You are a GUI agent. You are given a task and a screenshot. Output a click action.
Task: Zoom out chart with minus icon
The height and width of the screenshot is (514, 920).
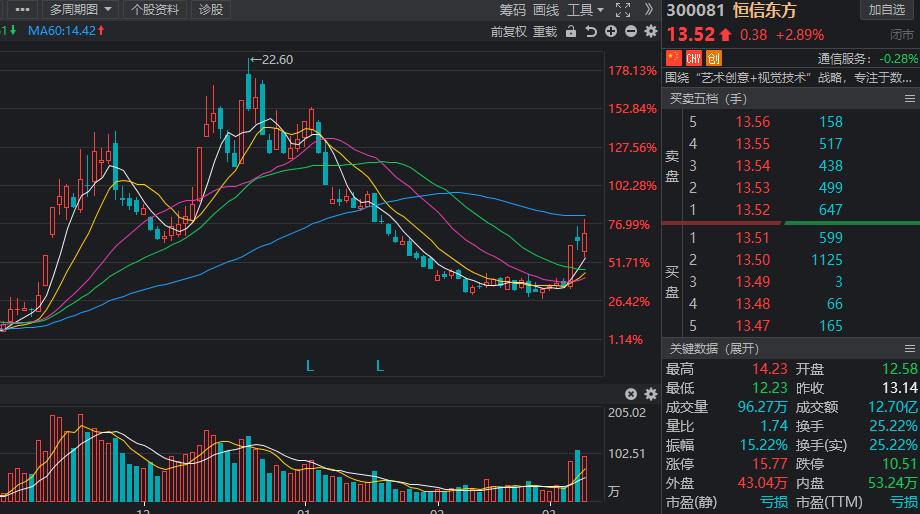point(630,31)
